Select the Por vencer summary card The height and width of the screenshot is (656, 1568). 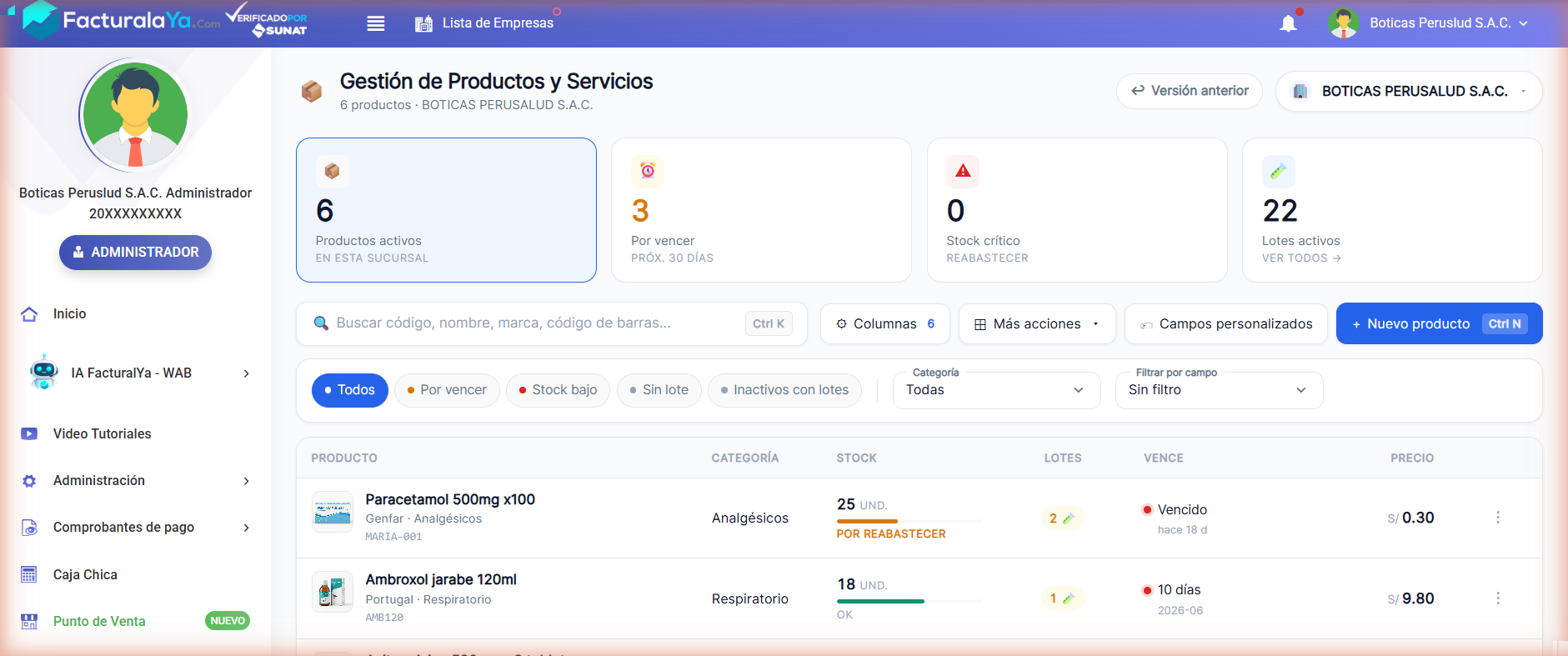(761, 210)
